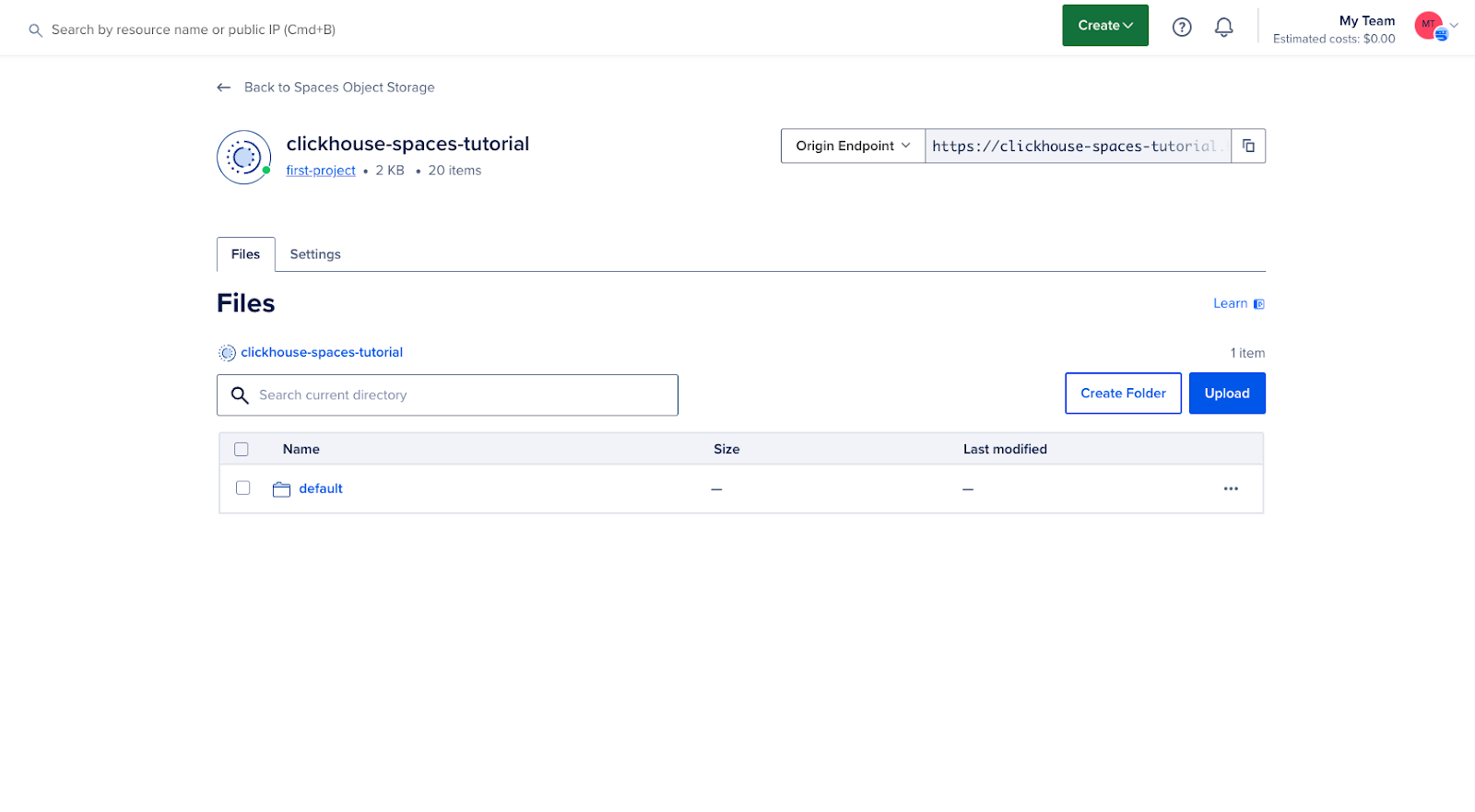Click the Upload button
The image size is (1475, 812).
(1226, 394)
